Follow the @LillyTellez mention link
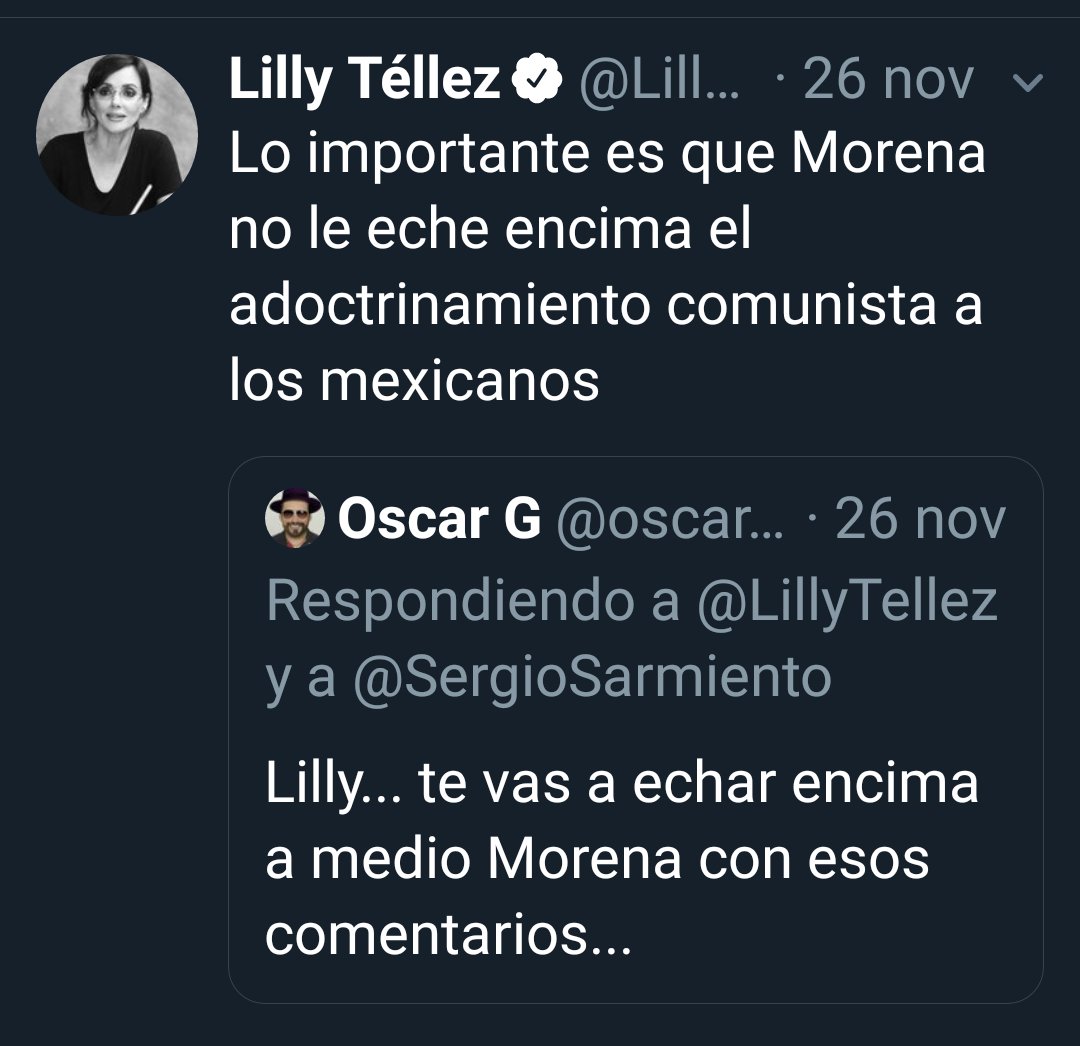This screenshot has width=1080, height=1046. [846, 601]
